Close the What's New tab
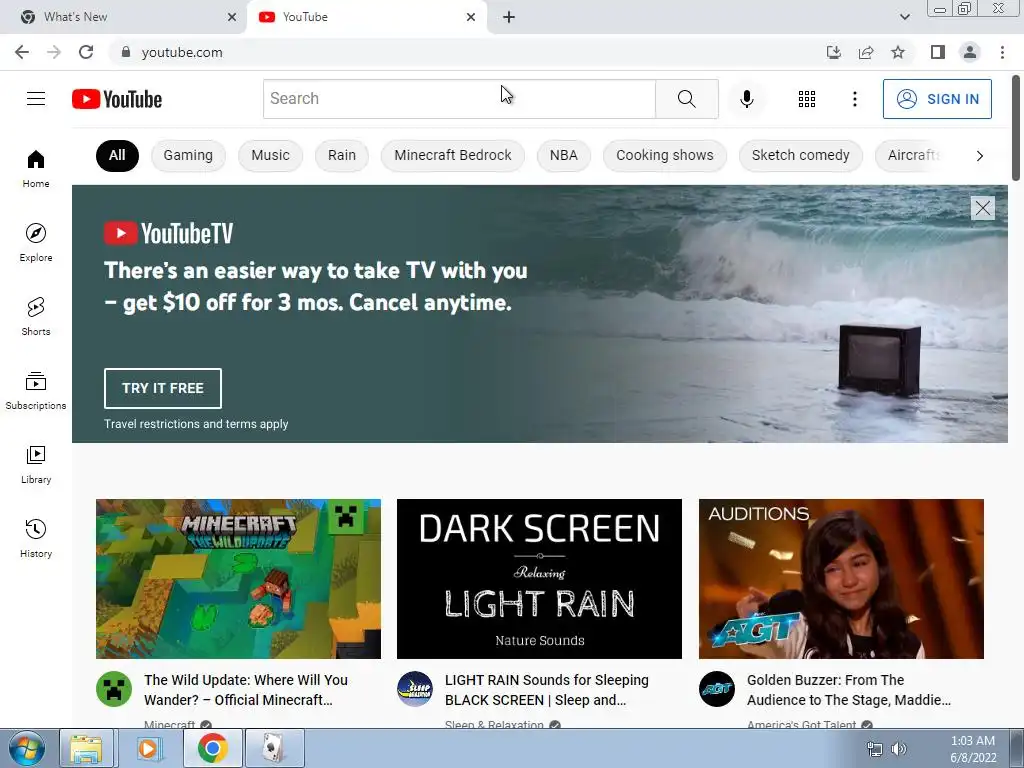Screen dimensions: 1024x768 coord(232,17)
